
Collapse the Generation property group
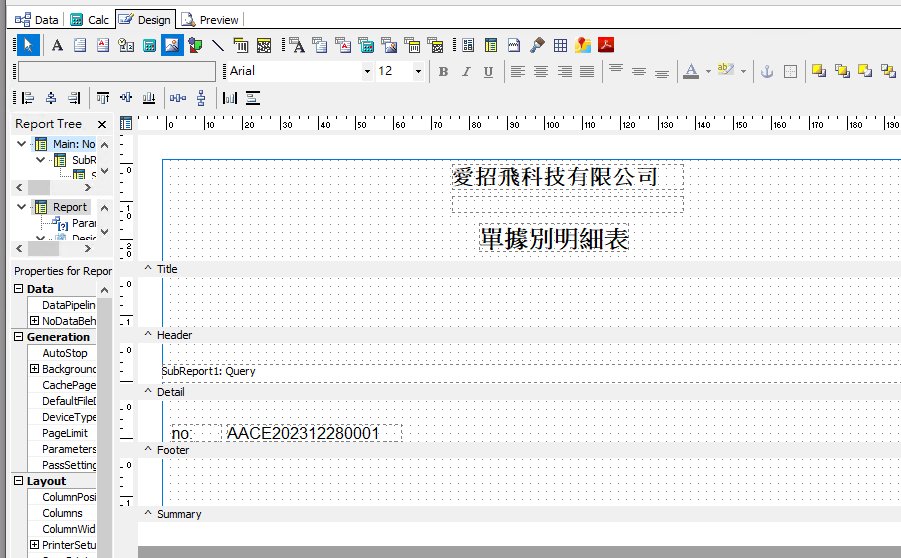click(19, 338)
